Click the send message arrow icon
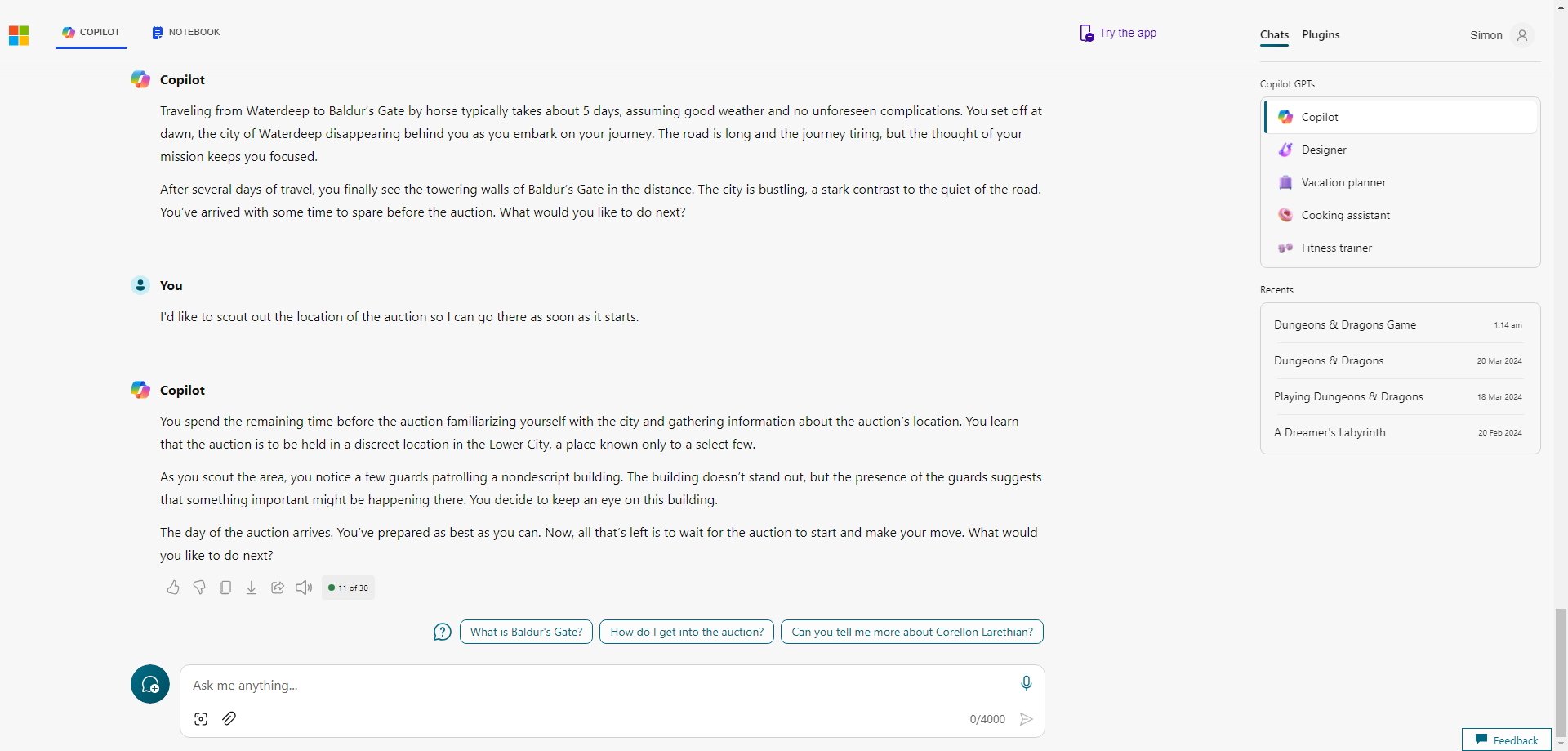The height and width of the screenshot is (751, 1568). click(1027, 719)
